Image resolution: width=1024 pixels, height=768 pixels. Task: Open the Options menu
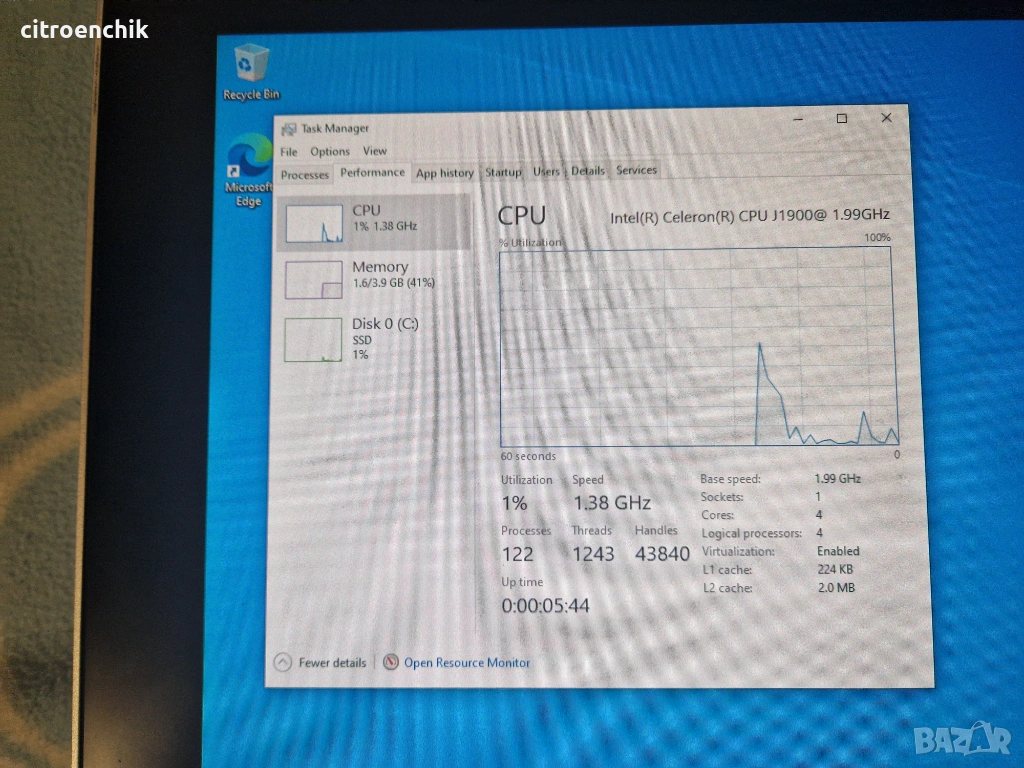[x=329, y=152]
